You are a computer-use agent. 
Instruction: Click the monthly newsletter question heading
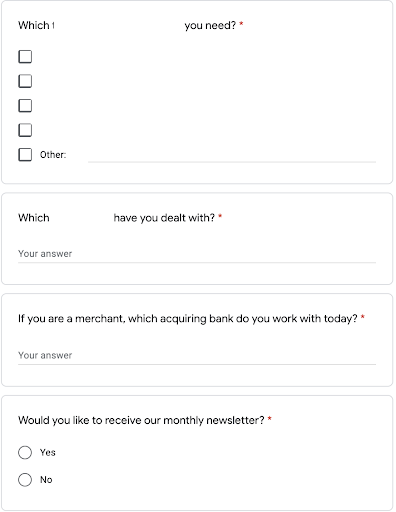[141, 420]
